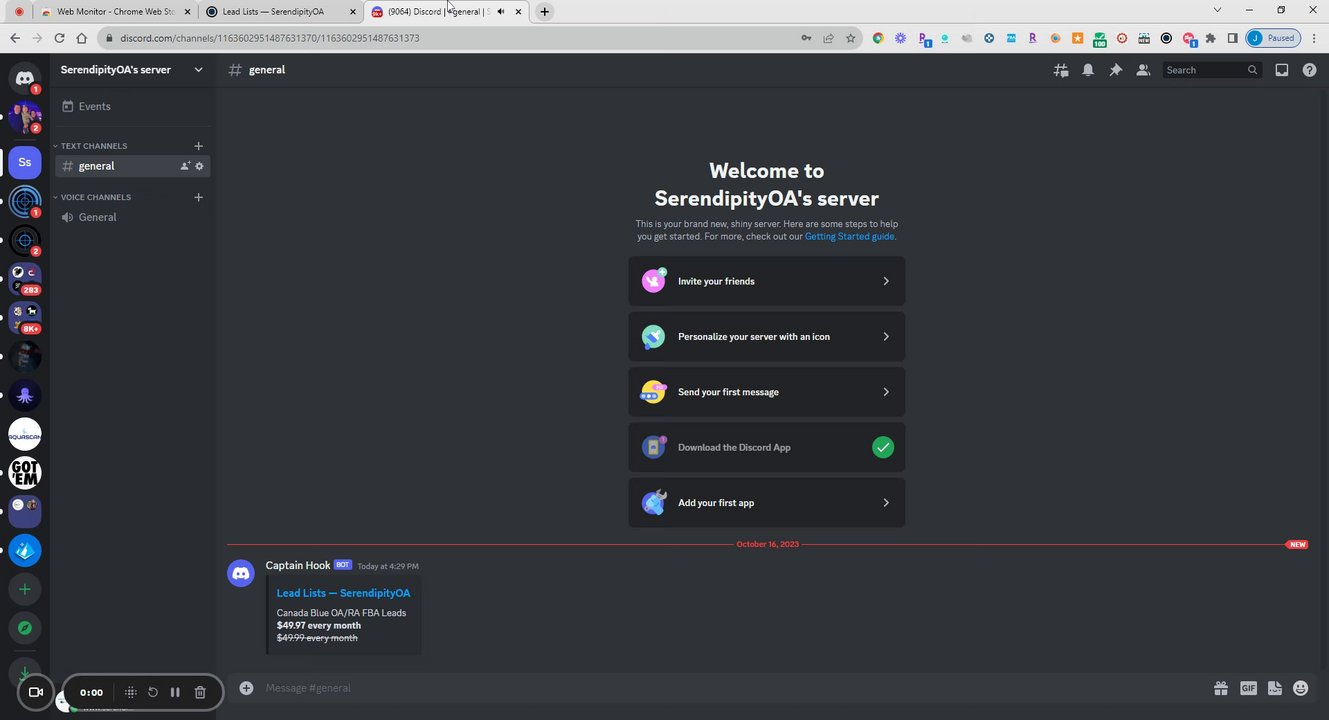Open Explore Discoverable Servers compass icon
This screenshot has width=1329, height=720.
click(25, 628)
